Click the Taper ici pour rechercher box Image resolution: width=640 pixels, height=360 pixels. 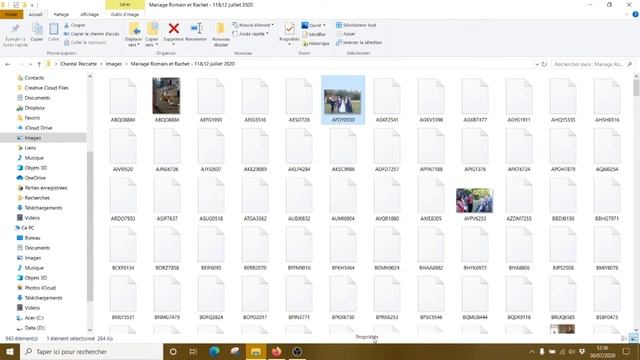(x=91, y=351)
